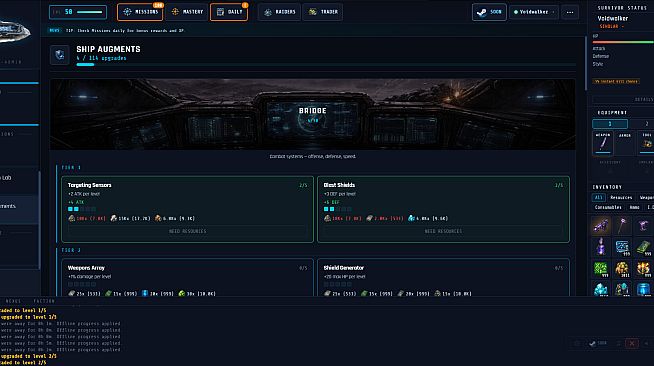This screenshot has height=366, width=654.
Task: Open the Daily rewards
Action: pos(229,12)
